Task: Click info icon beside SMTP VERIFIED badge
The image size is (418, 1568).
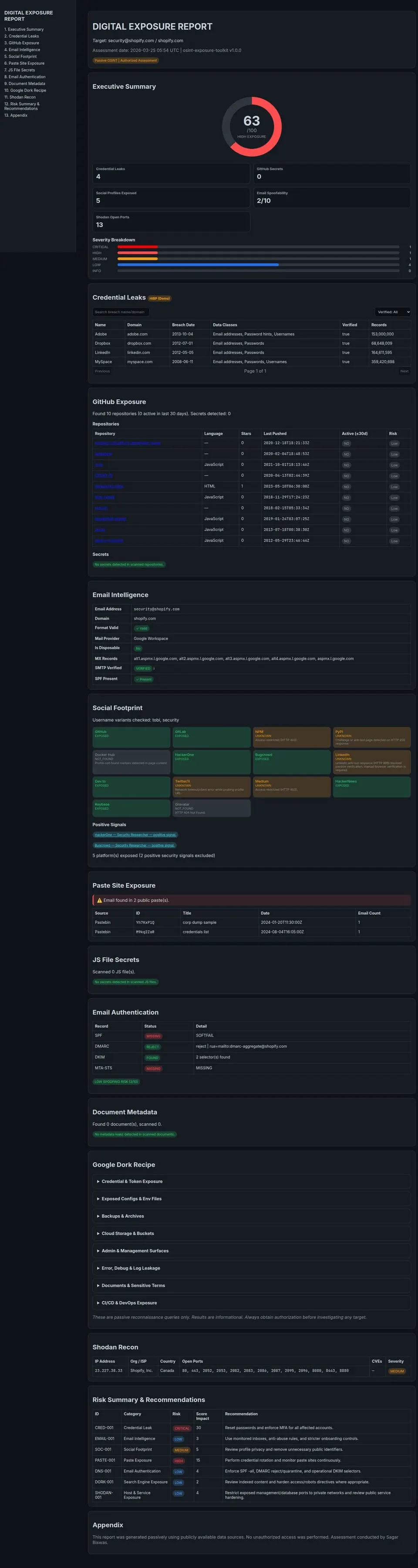Action: point(154,669)
